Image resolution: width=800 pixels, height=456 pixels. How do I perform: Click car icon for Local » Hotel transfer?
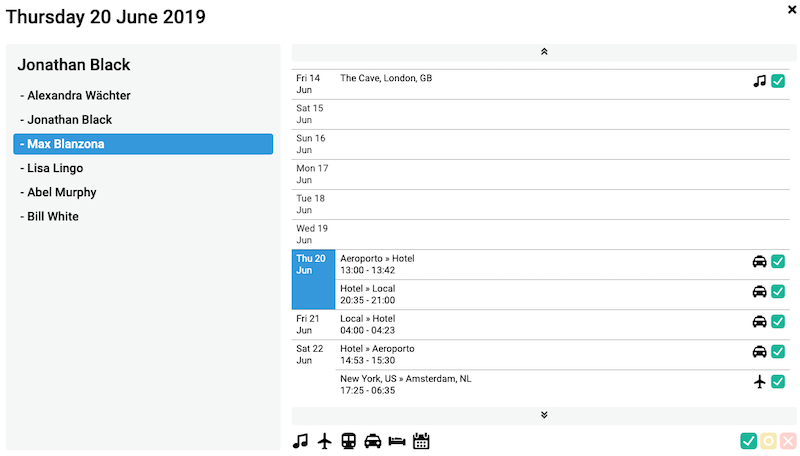point(760,322)
